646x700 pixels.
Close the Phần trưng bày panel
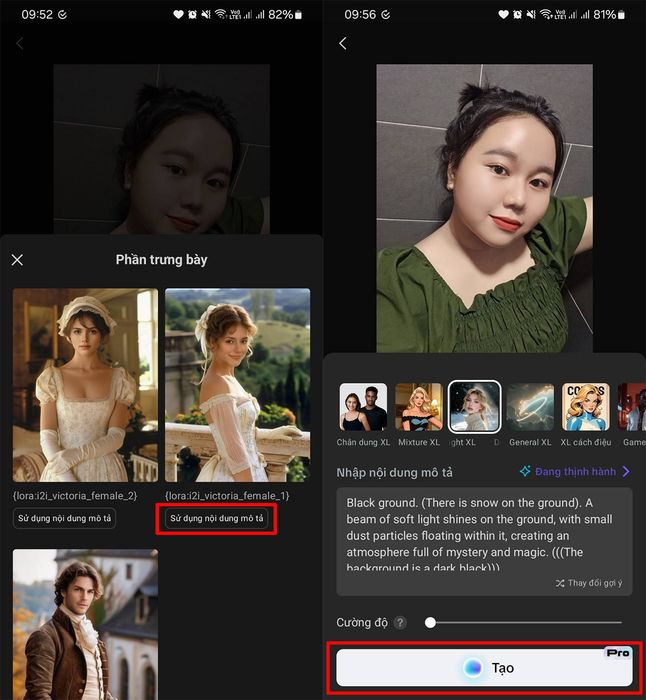click(17, 260)
